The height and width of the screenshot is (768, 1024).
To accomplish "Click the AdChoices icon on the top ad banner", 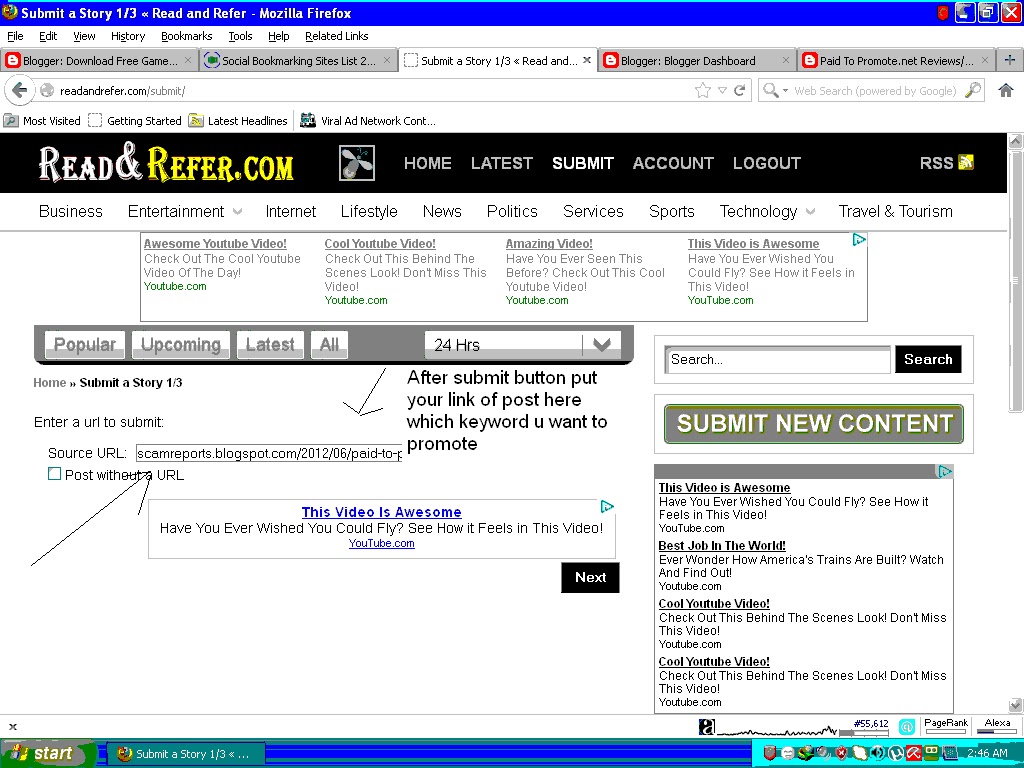I will coord(859,240).
